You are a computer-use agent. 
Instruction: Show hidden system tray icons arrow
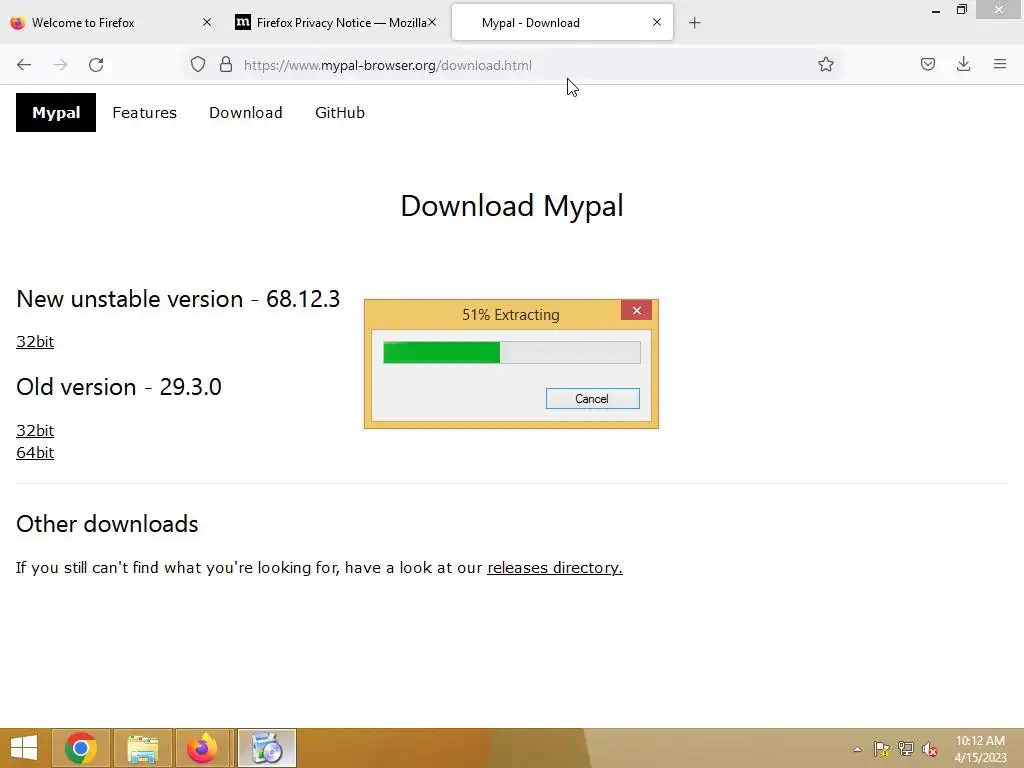pyautogui.click(x=857, y=749)
